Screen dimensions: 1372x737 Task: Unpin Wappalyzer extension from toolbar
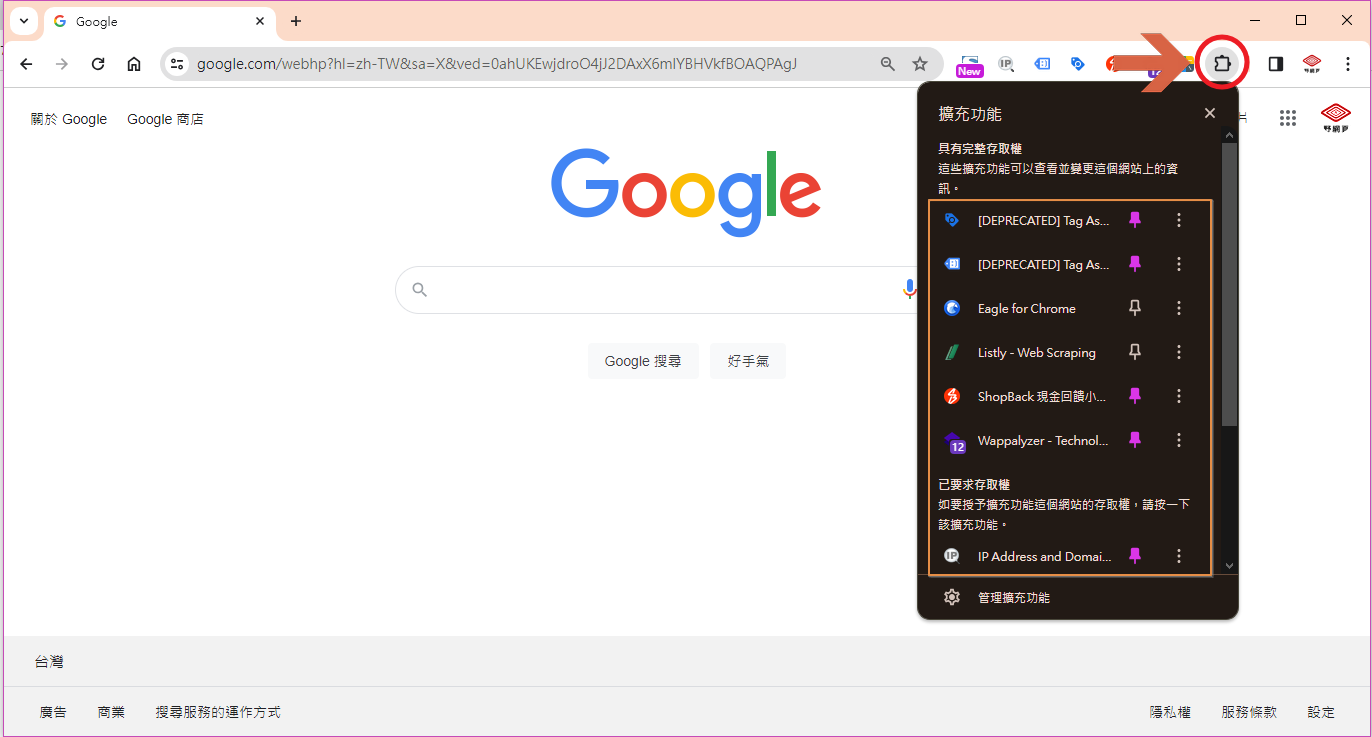[x=1135, y=441]
